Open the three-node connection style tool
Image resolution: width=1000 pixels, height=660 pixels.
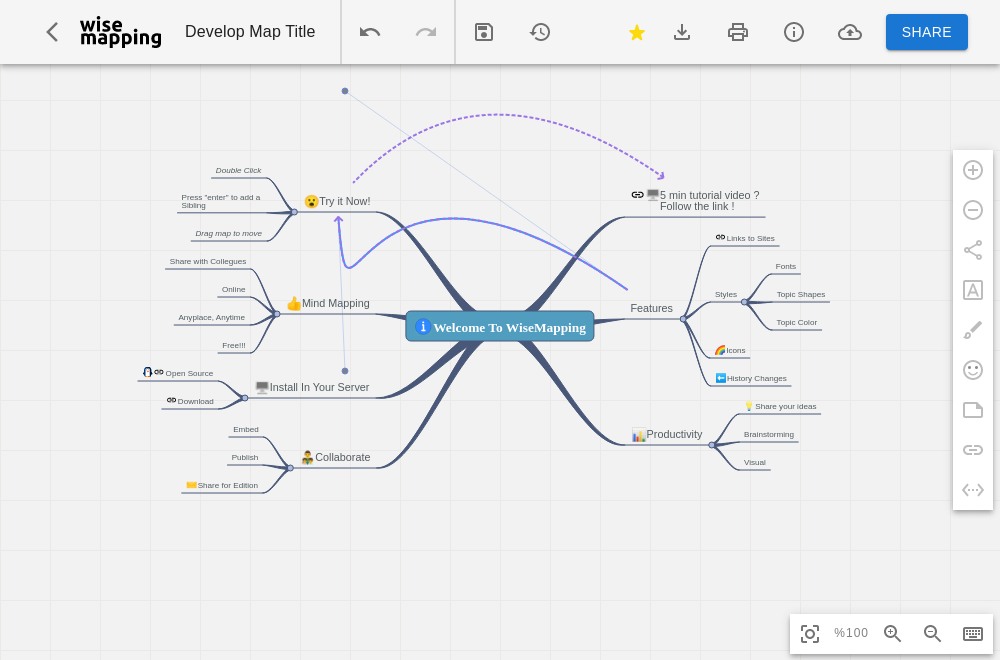973,250
